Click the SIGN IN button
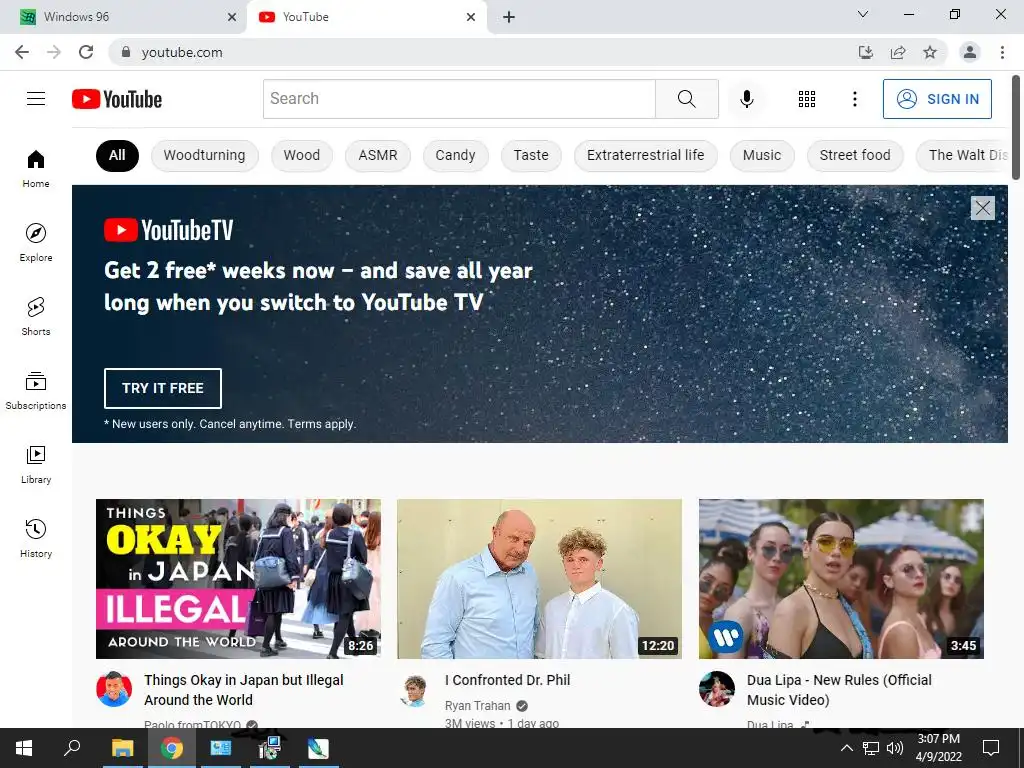The image size is (1024, 768). tap(937, 99)
